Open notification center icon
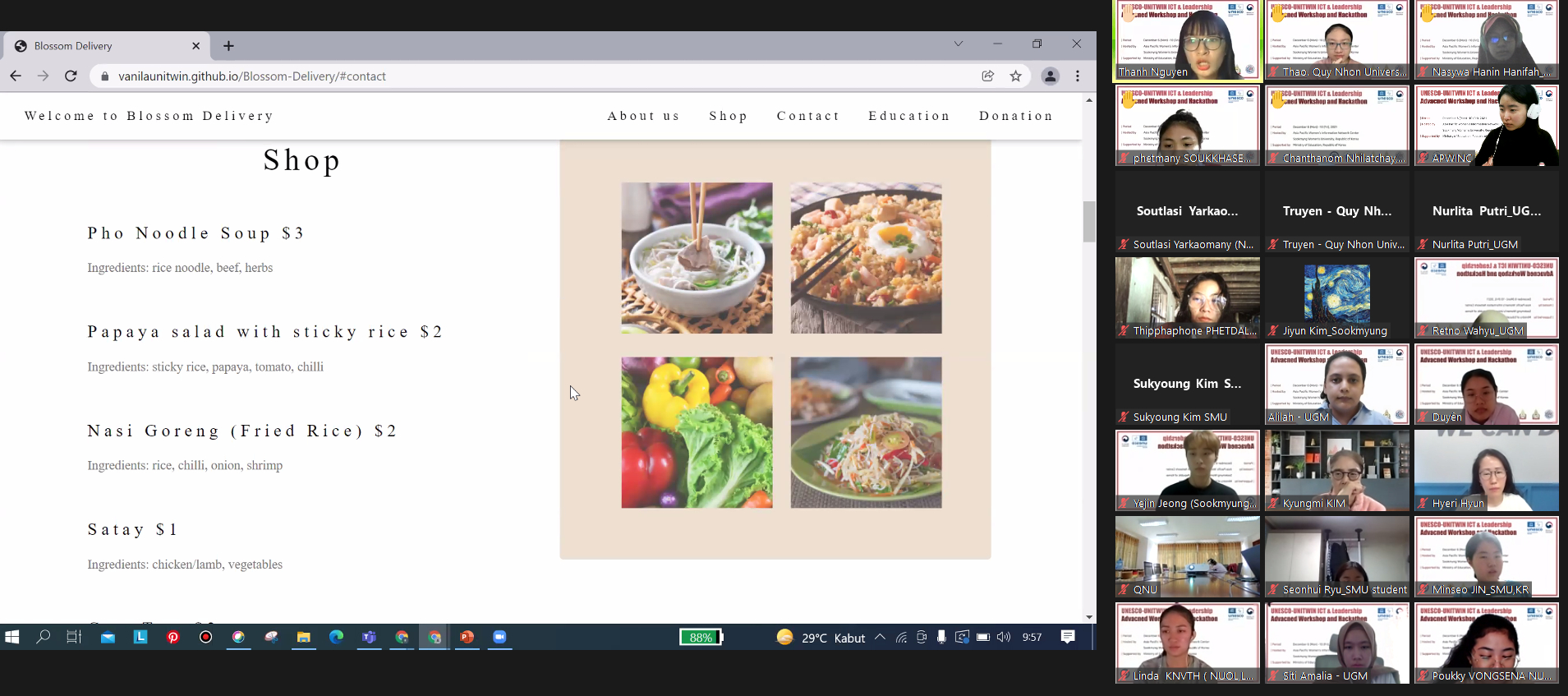Viewport: 1568px width, 696px height. (1068, 637)
